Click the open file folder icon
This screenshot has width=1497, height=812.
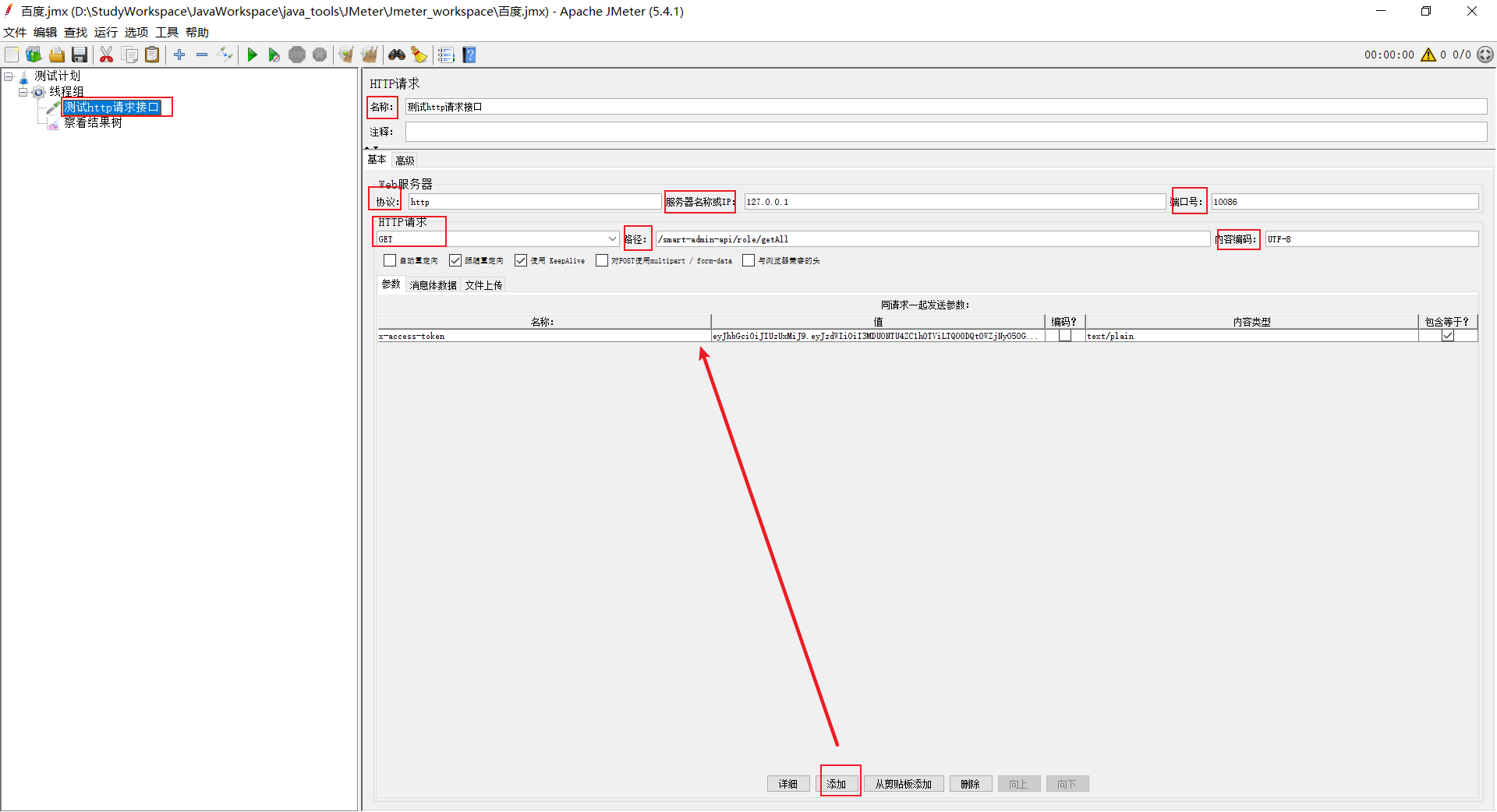[57, 55]
